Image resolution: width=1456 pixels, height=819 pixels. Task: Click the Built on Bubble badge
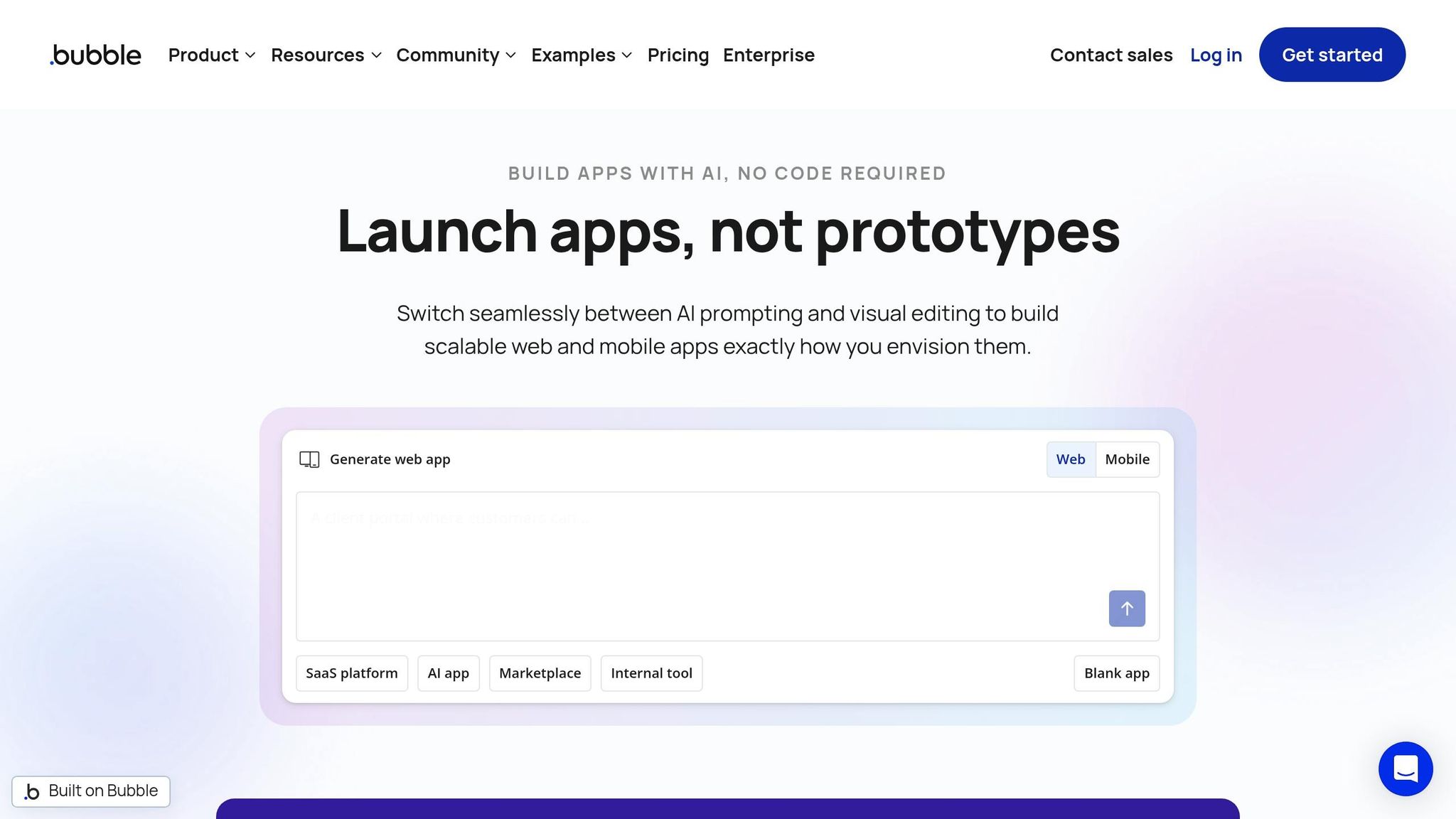point(91,791)
